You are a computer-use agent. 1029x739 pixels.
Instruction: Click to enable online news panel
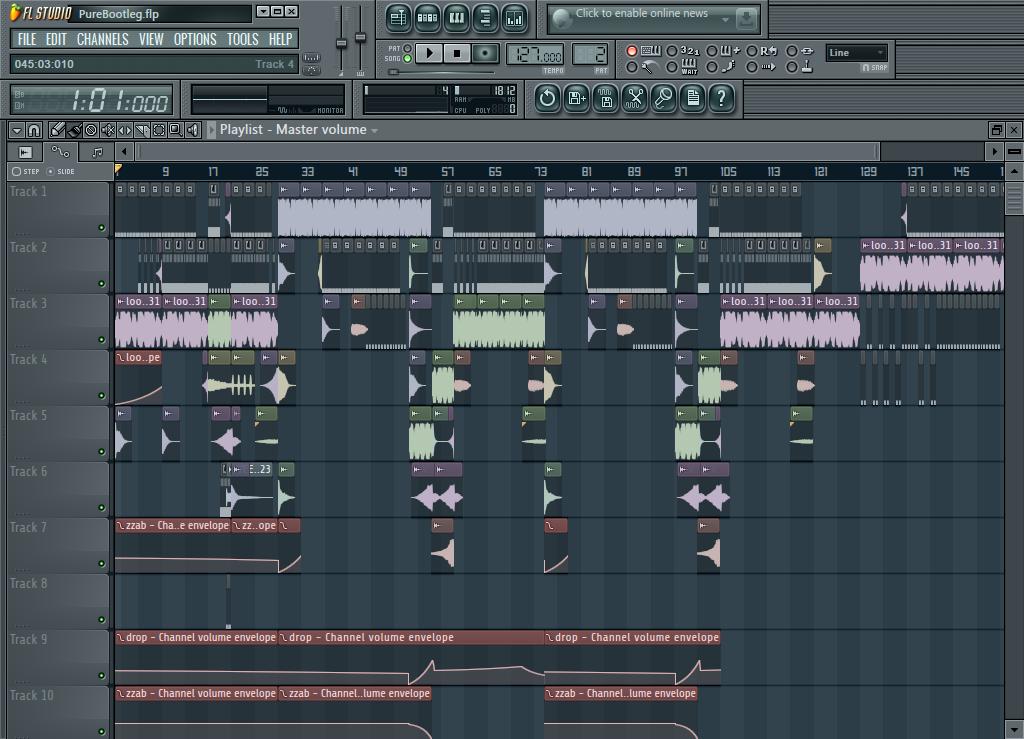pyautogui.click(x=641, y=14)
